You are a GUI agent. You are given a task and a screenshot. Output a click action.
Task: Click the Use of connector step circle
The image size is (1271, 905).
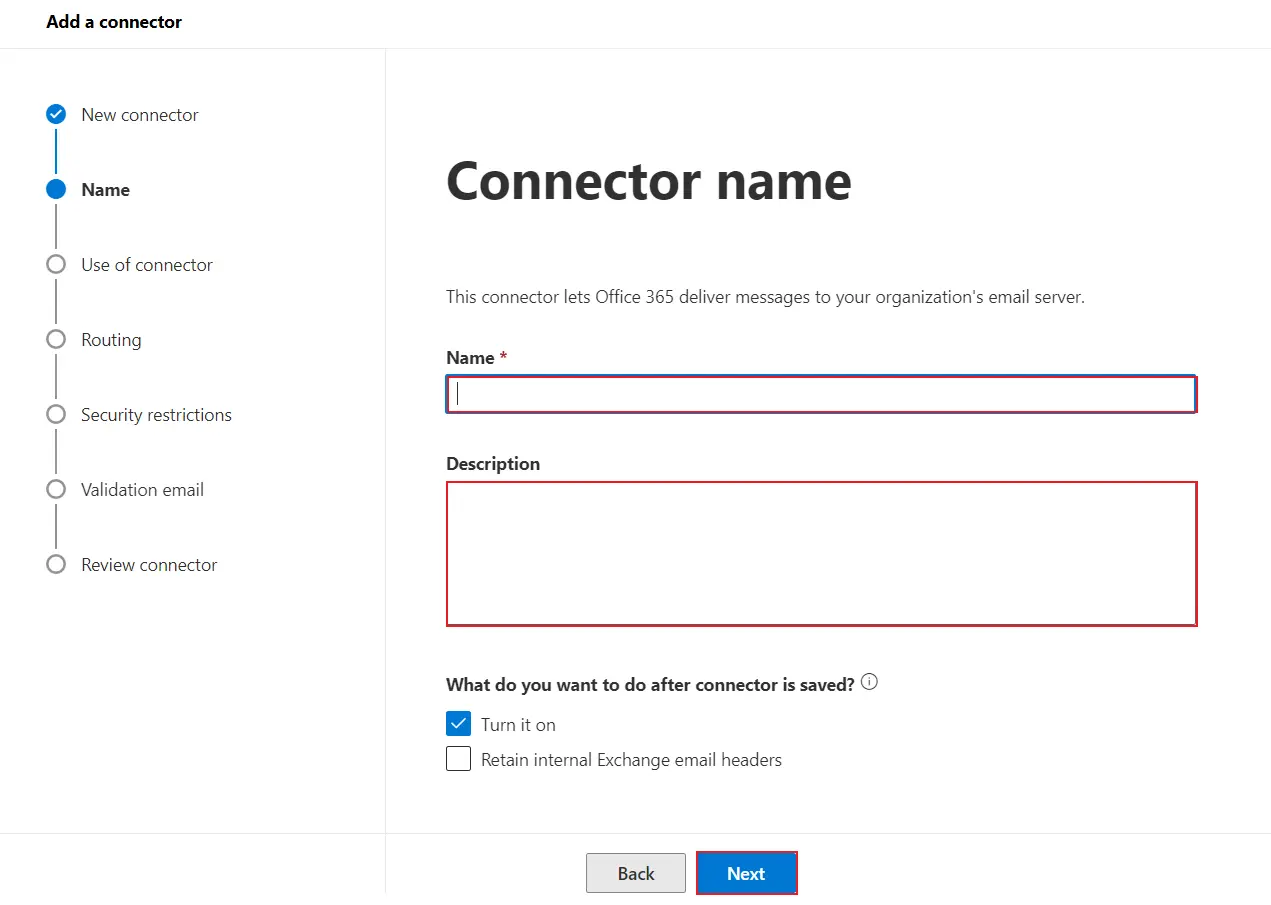pyautogui.click(x=55, y=264)
